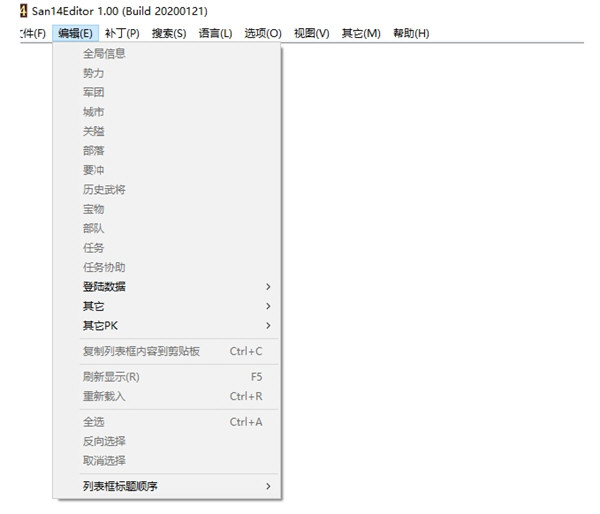The height and width of the screenshot is (514, 600).
Task: Choose the 反向选择 menu entry
Action: (167, 441)
